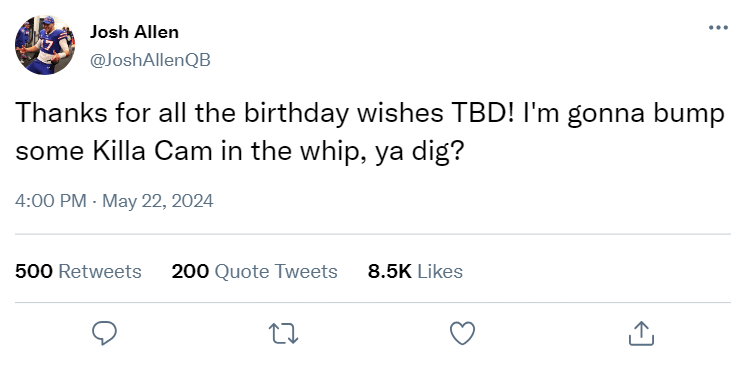This screenshot has width=746, height=378.
Task: Click the 8.5K likes count number
Action: click(x=390, y=271)
